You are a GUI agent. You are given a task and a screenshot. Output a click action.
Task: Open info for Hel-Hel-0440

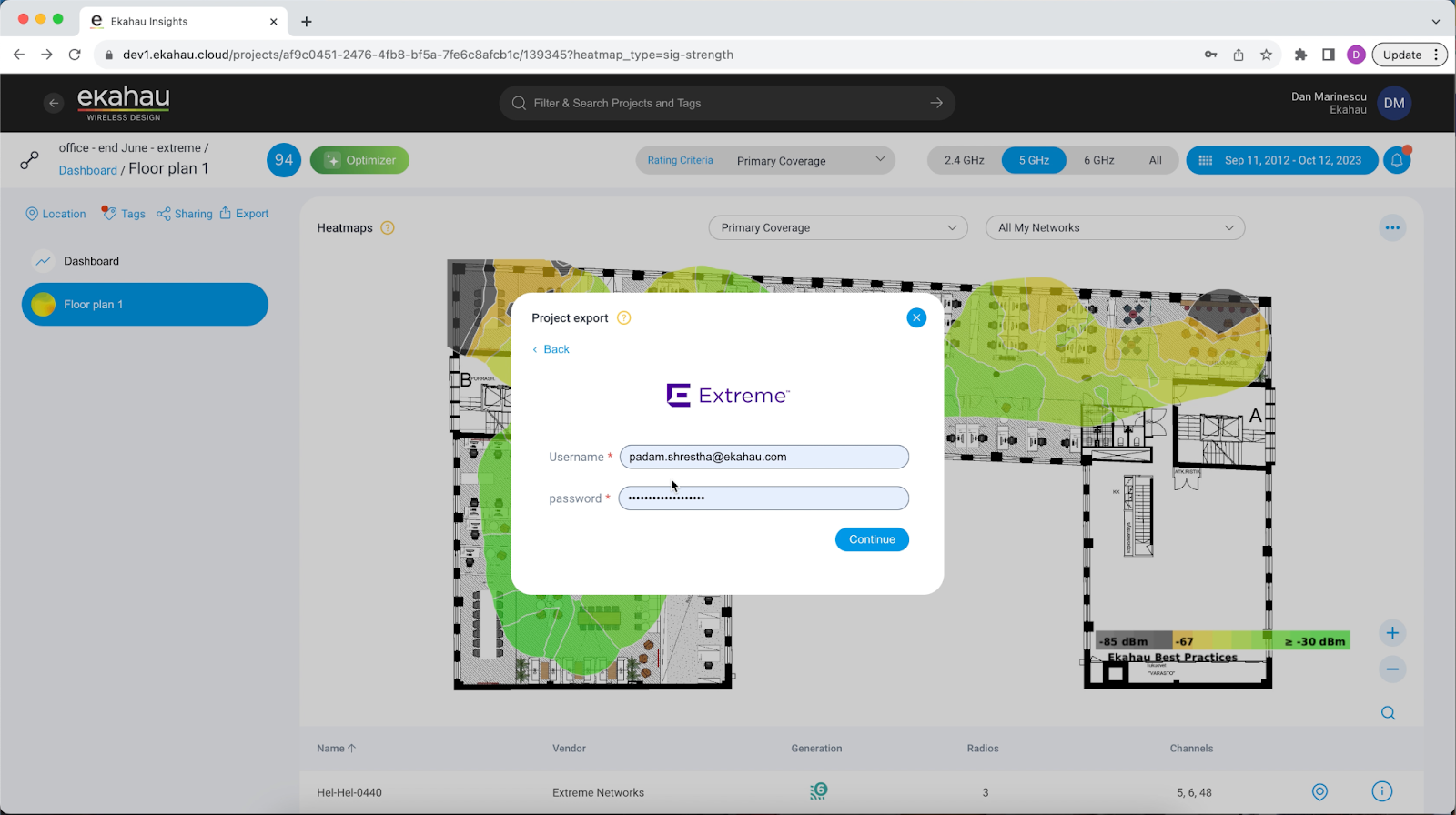tap(1381, 791)
